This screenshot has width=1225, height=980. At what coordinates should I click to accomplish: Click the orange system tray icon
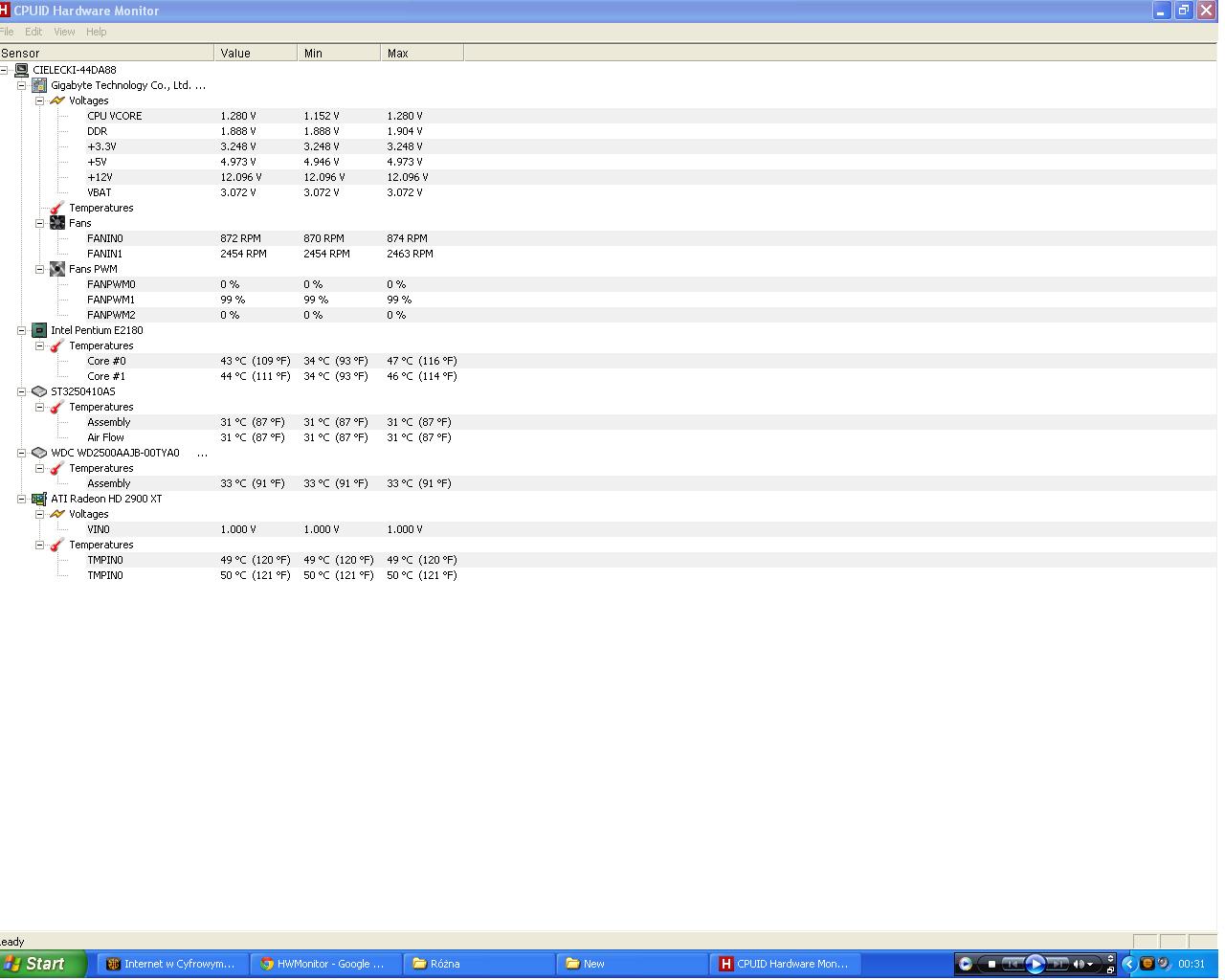tap(1147, 964)
